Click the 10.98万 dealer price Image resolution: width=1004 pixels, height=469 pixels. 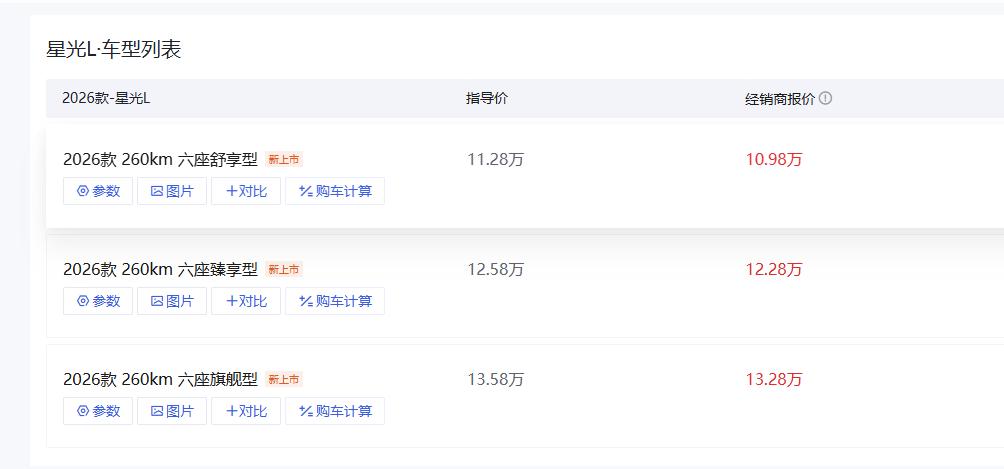point(773,160)
